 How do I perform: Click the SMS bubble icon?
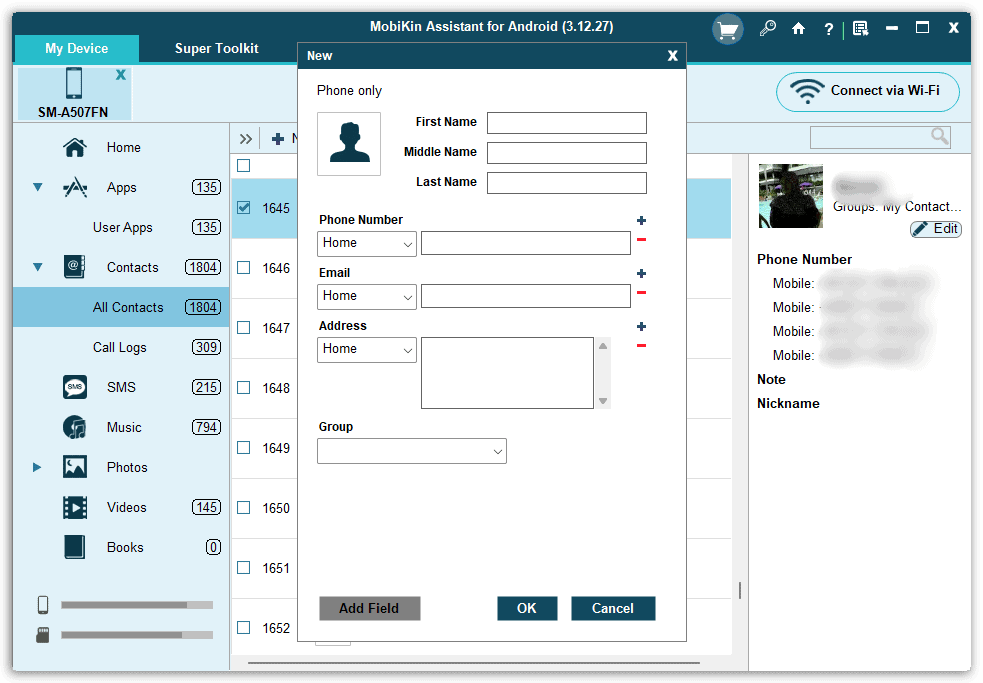click(75, 387)
